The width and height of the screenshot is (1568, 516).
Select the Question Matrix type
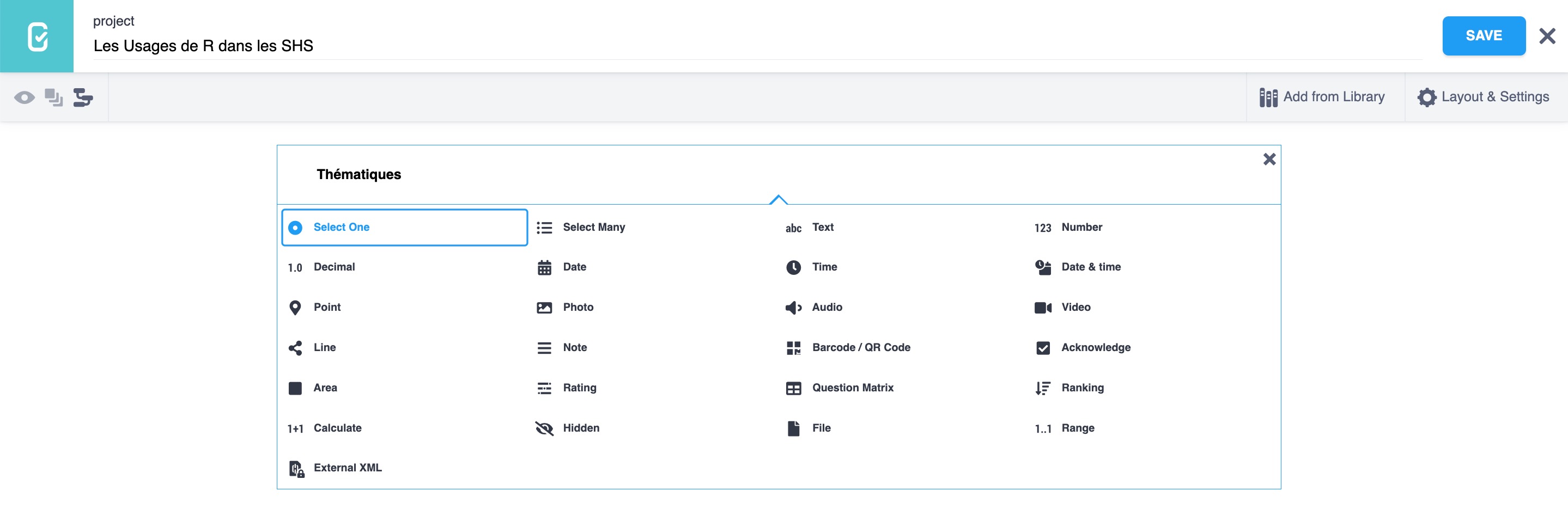852,388
